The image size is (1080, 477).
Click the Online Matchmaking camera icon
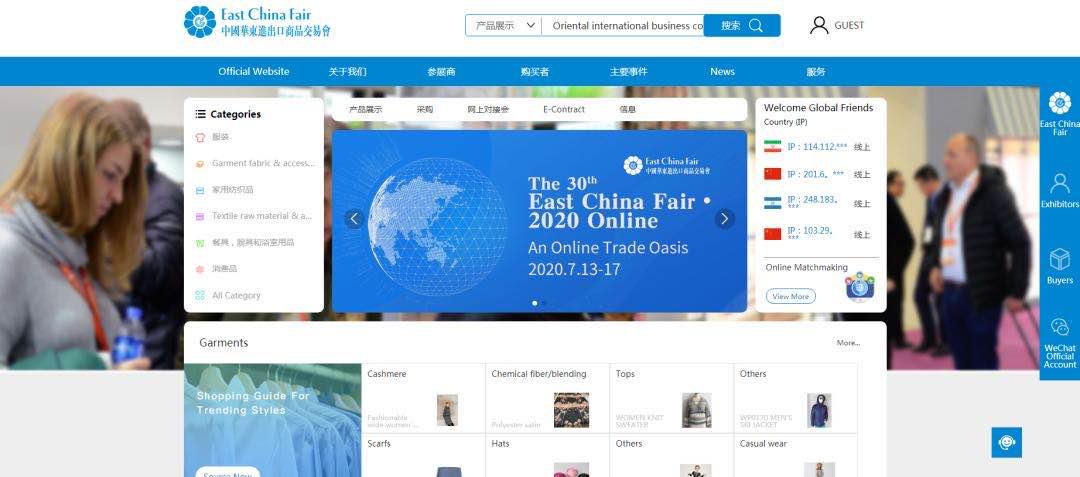point(860,286)
